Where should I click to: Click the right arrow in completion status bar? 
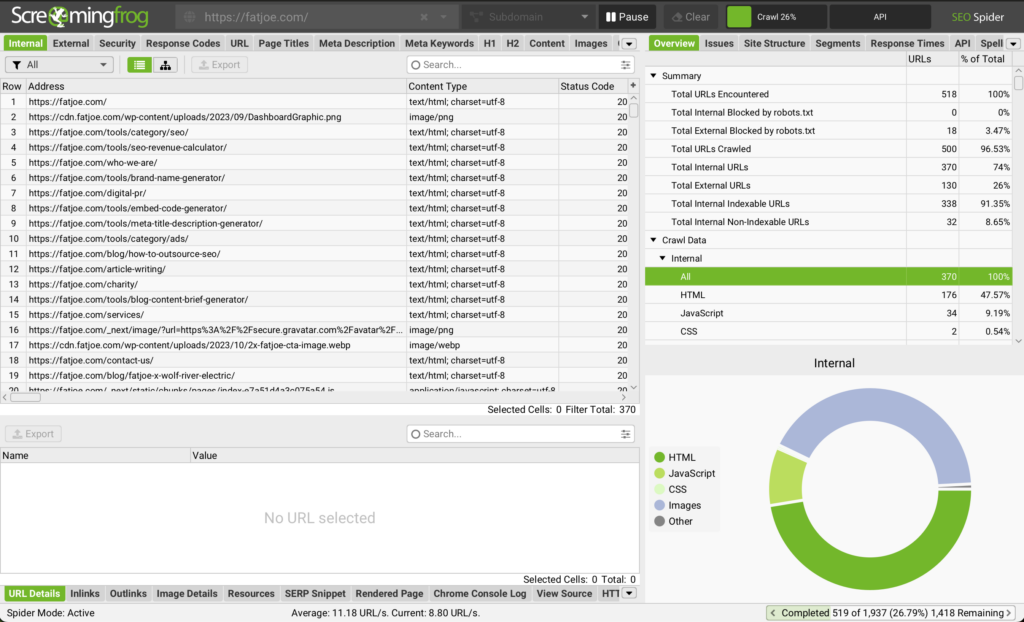tap(1009, 613)
